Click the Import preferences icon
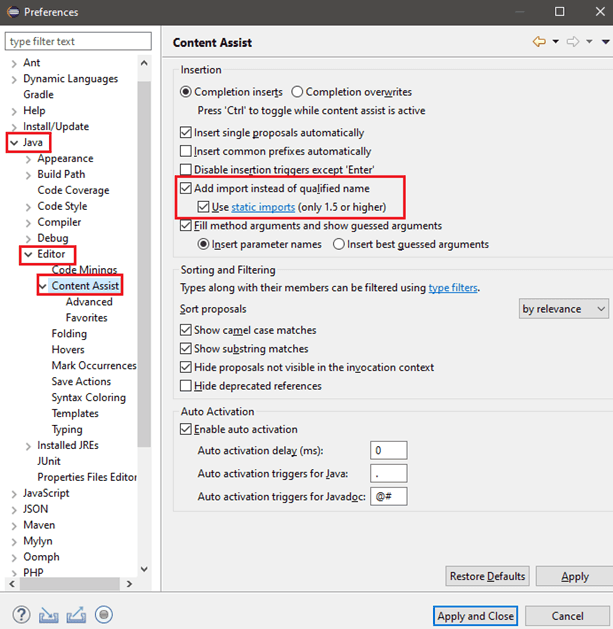This screenshot has height=629, width=613. click(x=49, y=615)
